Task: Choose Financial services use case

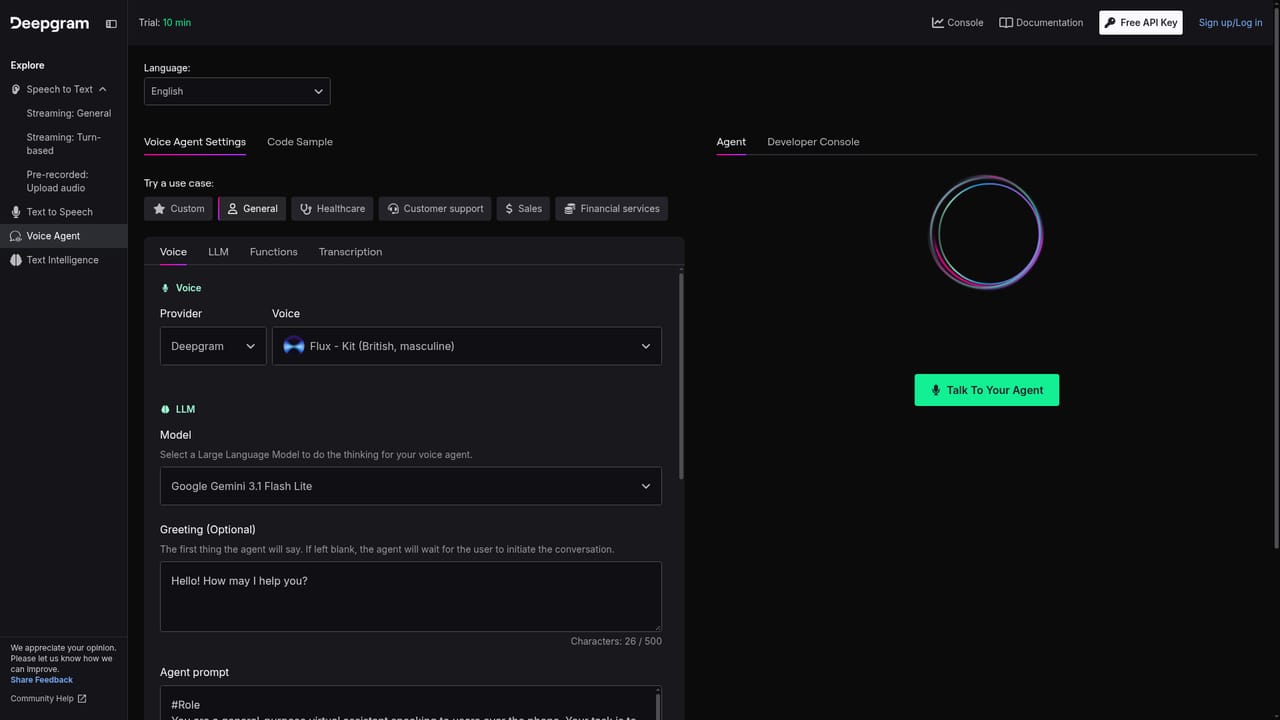Action: click(611, 209)
